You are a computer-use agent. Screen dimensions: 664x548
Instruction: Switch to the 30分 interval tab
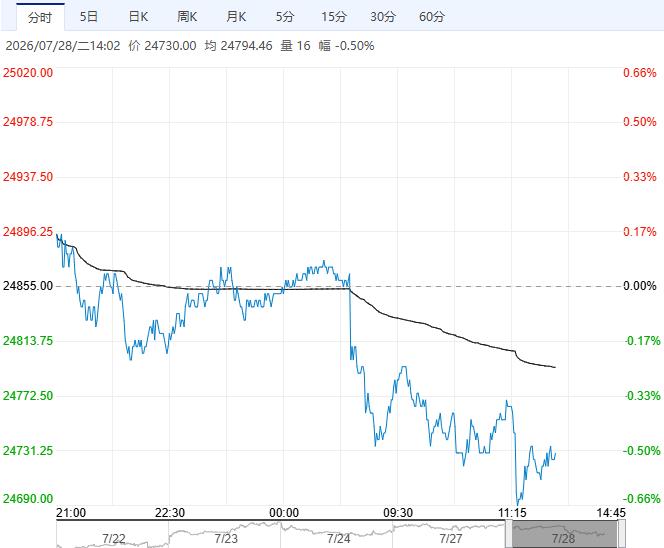(383, 17)
